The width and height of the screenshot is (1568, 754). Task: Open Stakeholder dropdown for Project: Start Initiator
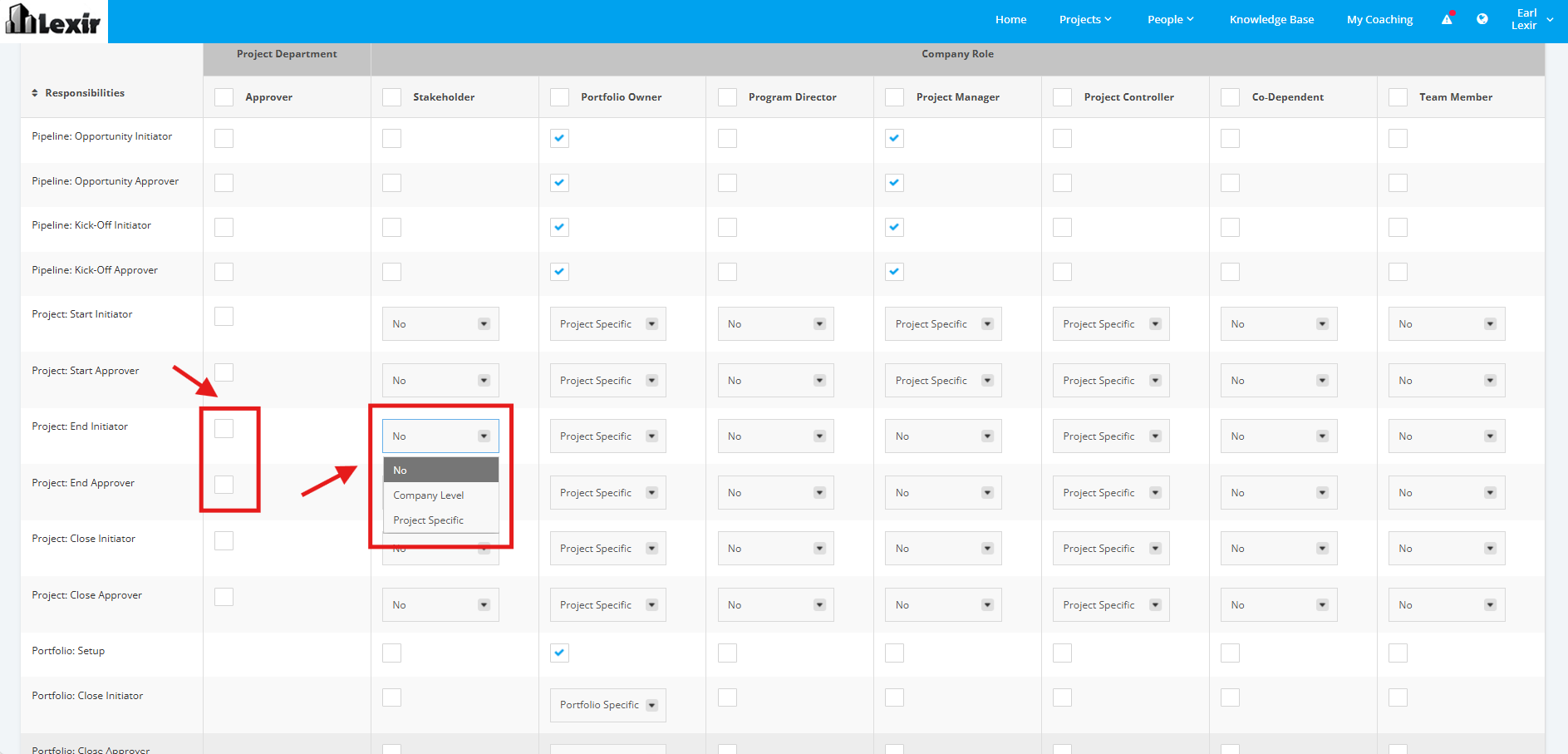(440, 324)
